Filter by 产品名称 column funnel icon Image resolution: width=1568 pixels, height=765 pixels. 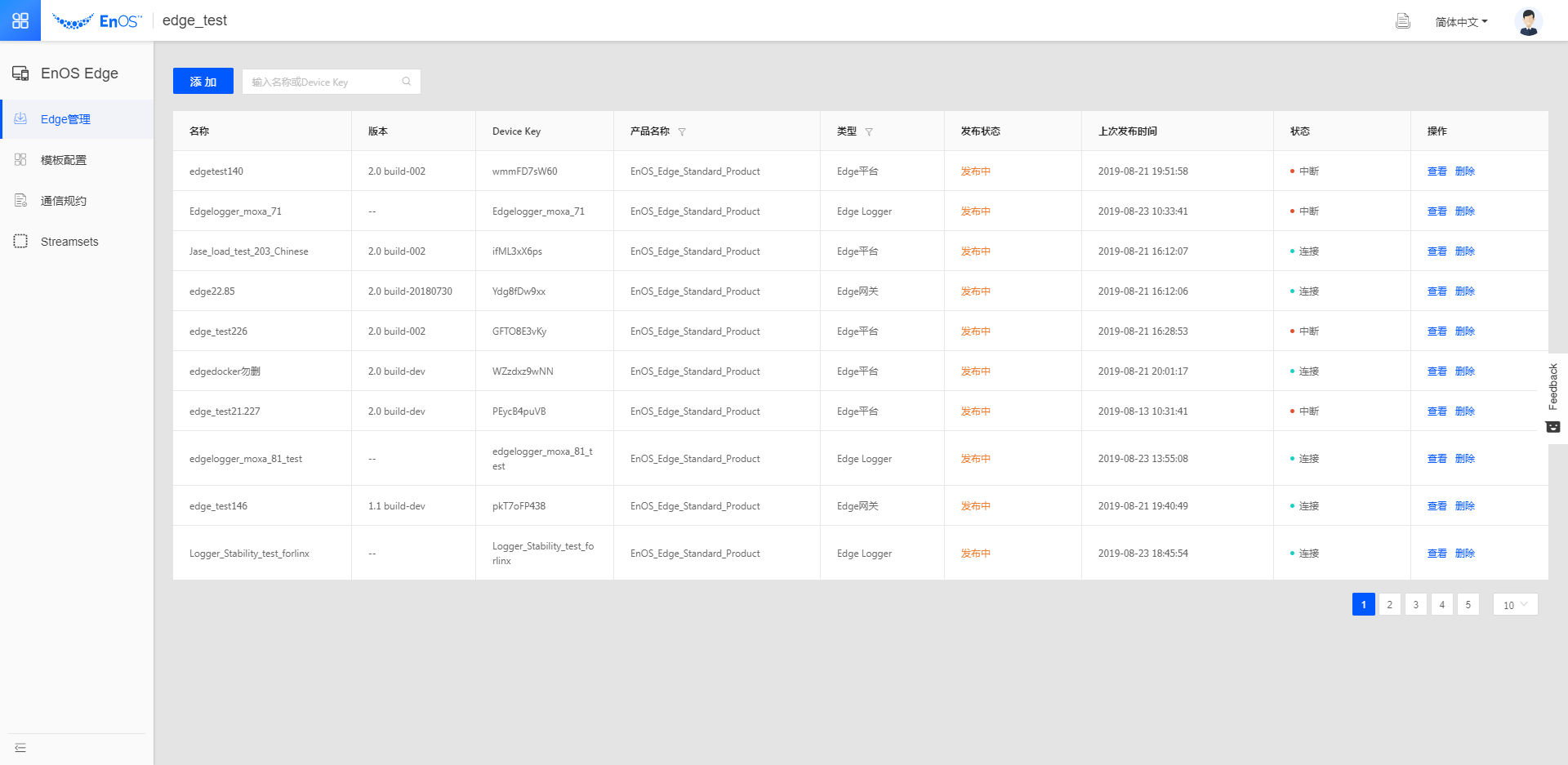tap(682, 132)
